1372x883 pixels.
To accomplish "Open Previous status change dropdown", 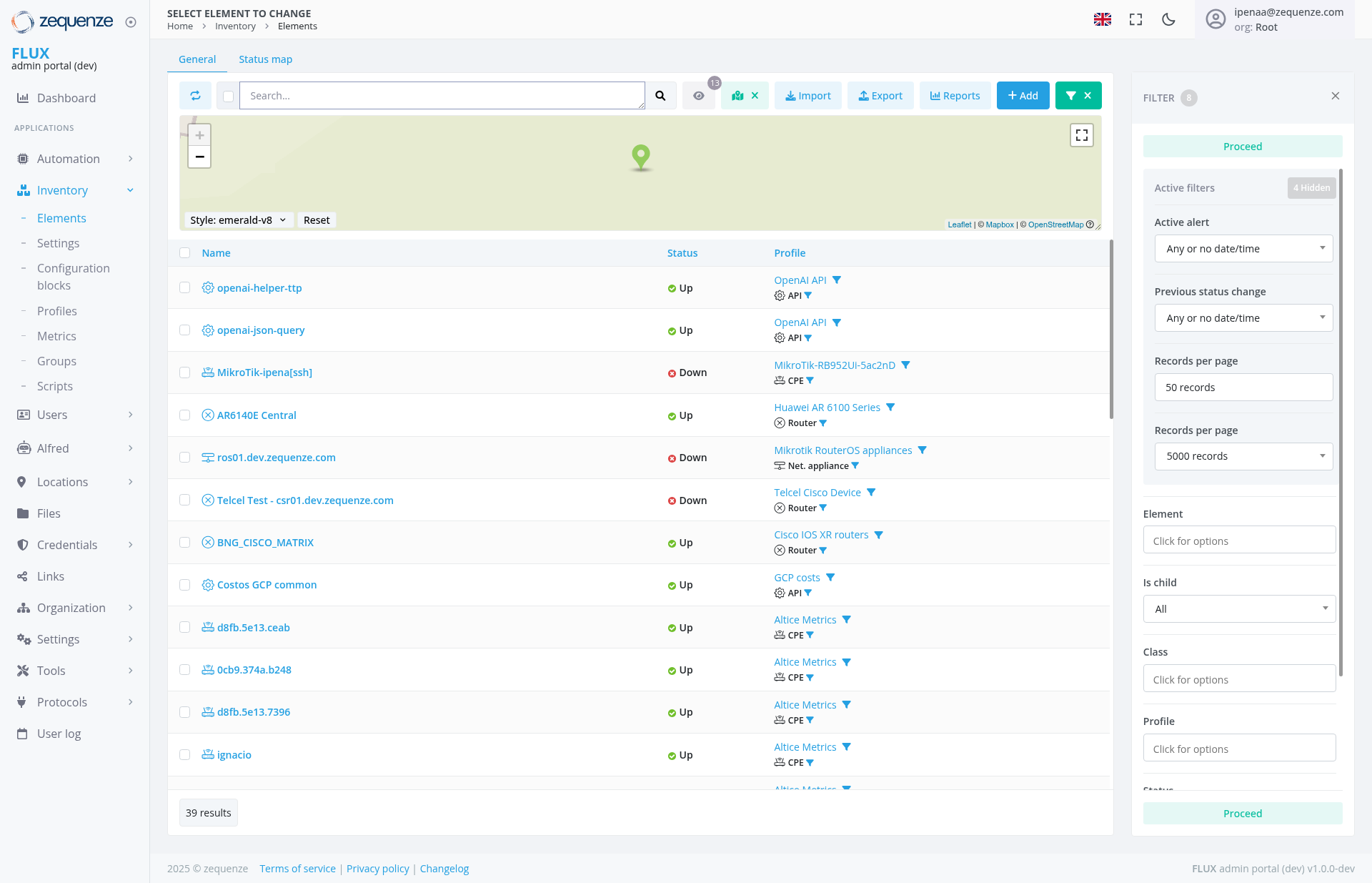I will (x=1243, y=318).
